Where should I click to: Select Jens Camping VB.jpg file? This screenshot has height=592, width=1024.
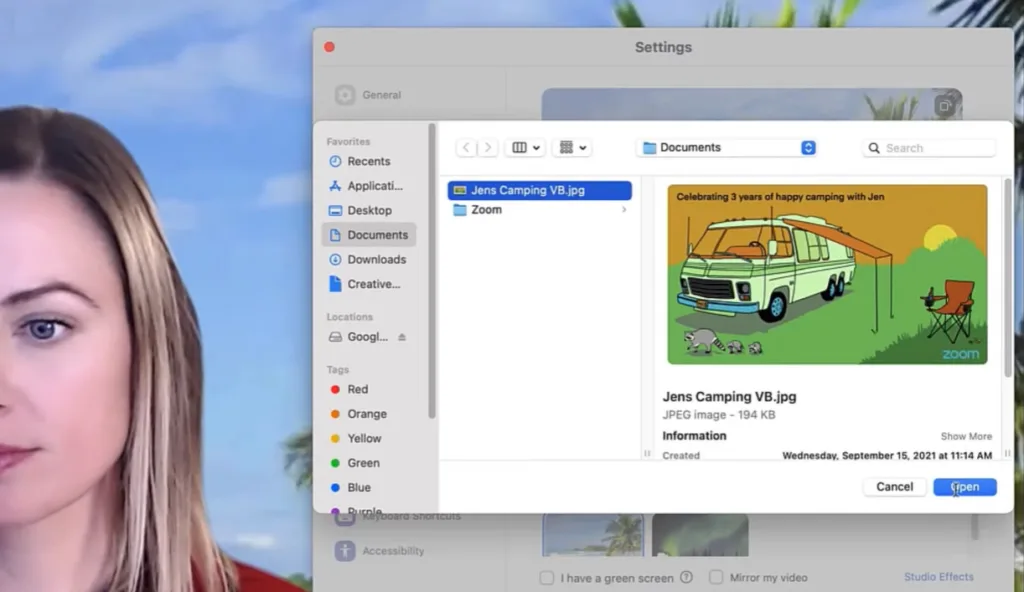click(x=528, y=190)
